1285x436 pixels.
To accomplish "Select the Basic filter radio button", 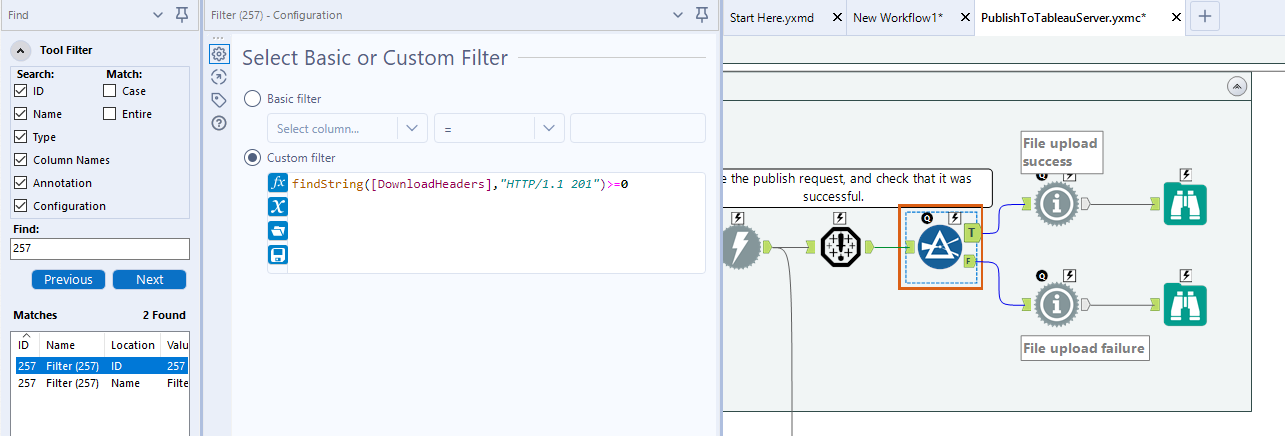I will (252, 99).
